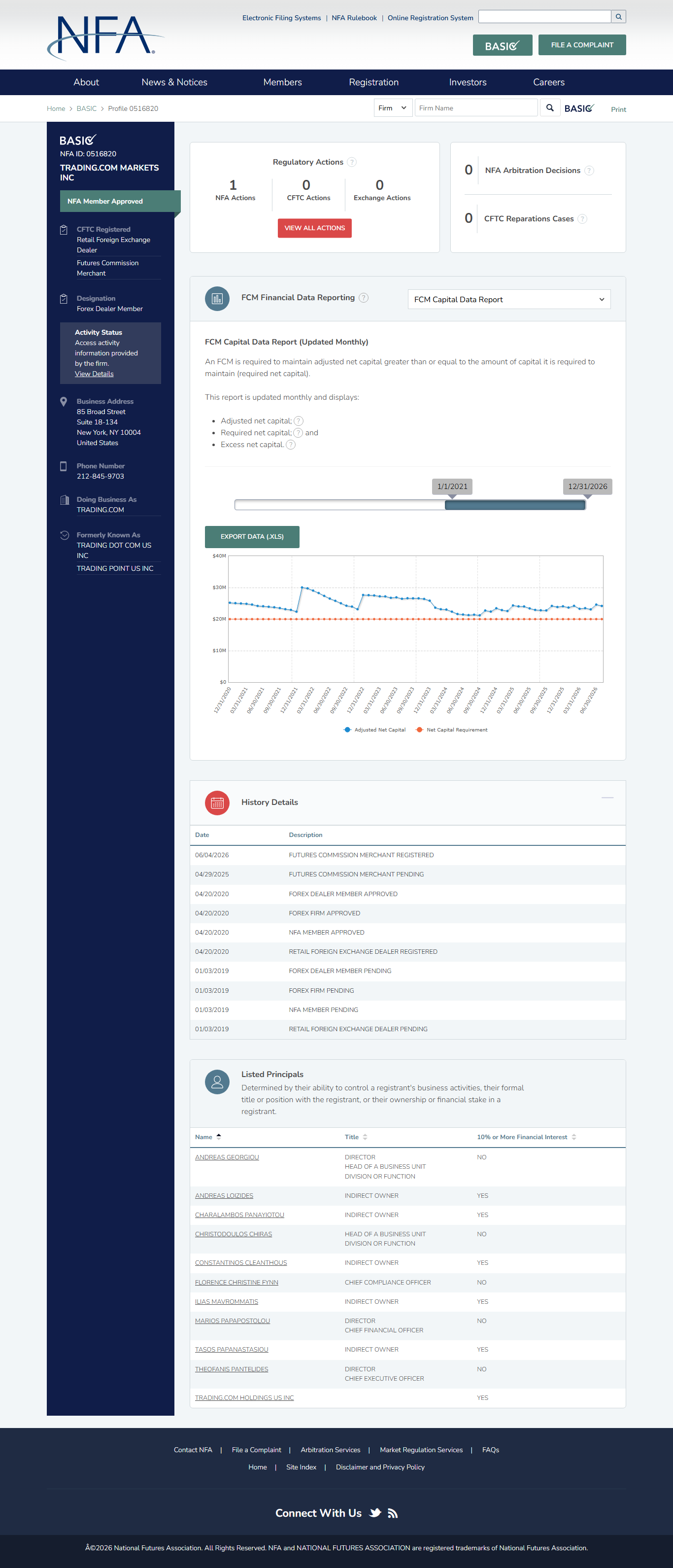Click the top site search input box
The width and height of the screenshot is (673, 1568).
click(x=544, y=17)
